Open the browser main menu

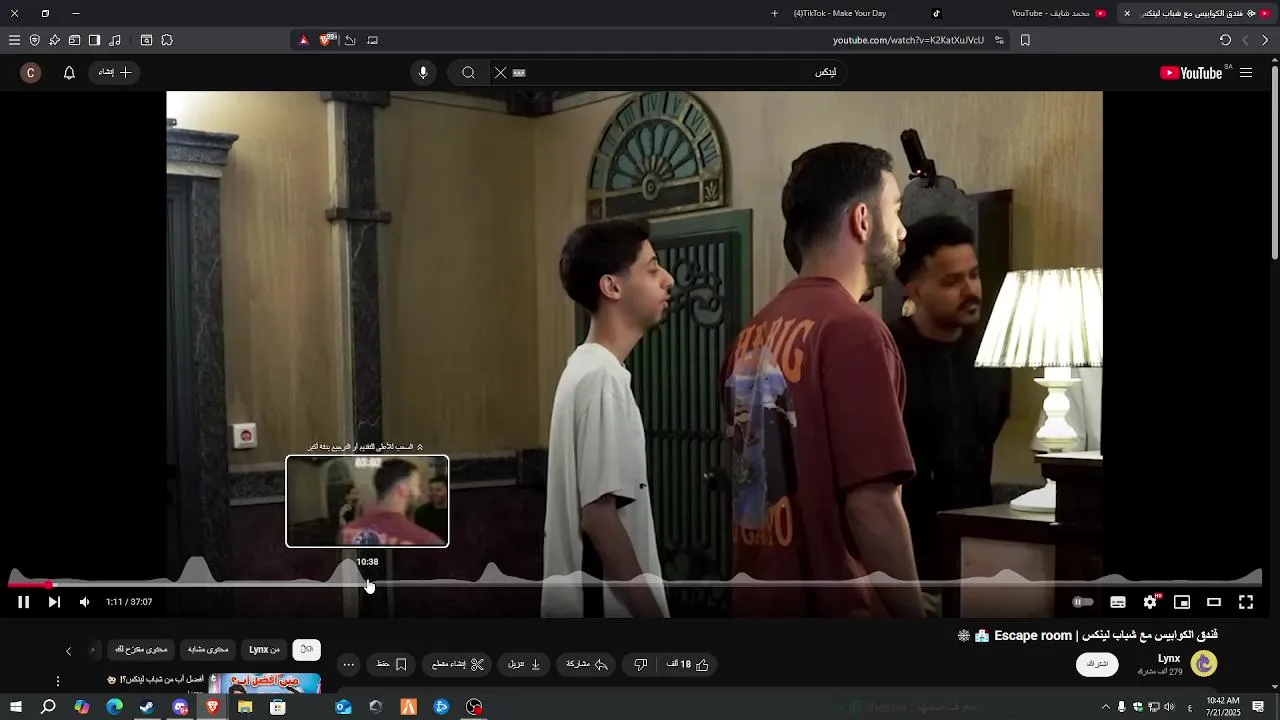(x=14, y=40)
